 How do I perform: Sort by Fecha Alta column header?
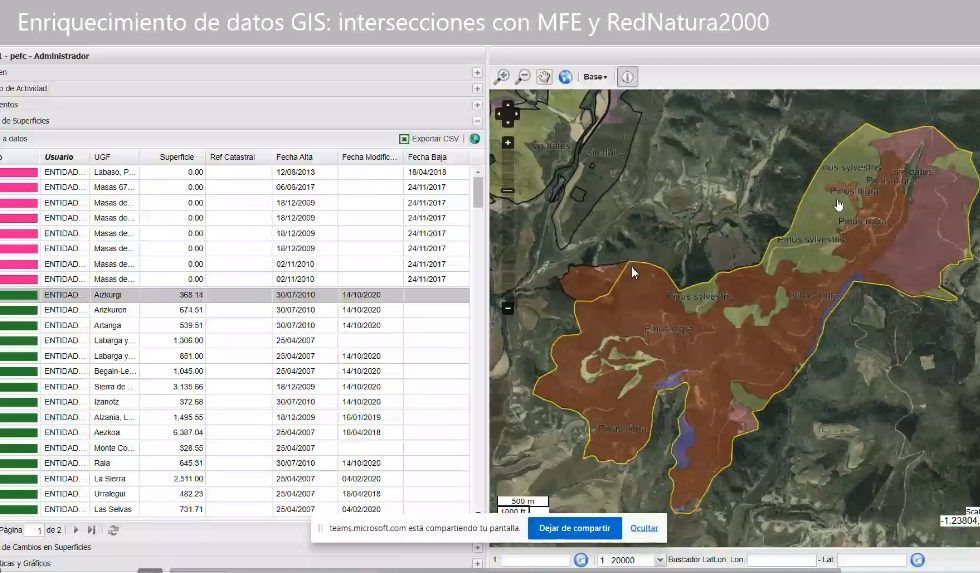pos(305,157)
